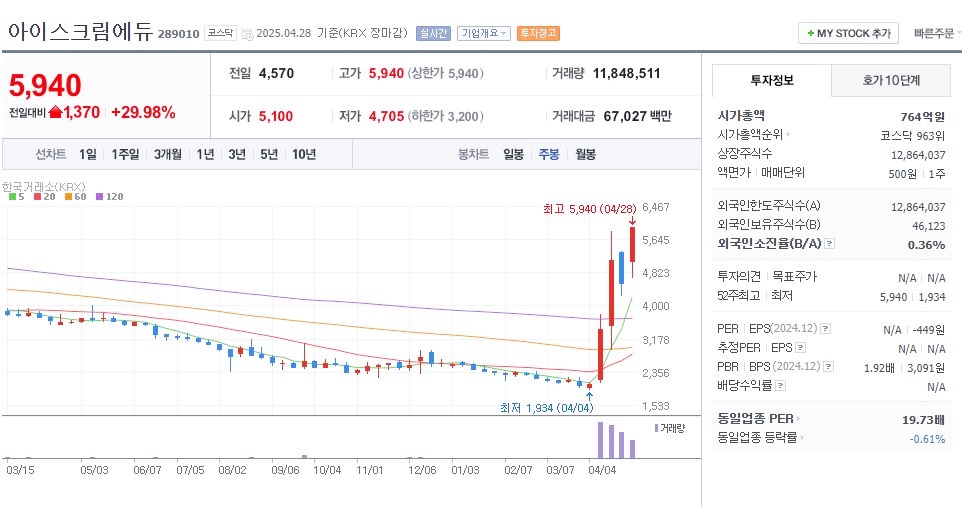This screenshot has height=507, width=967.
Task: Click the 거래량 value 11,848,511
Action: click(x=627, y=73)
